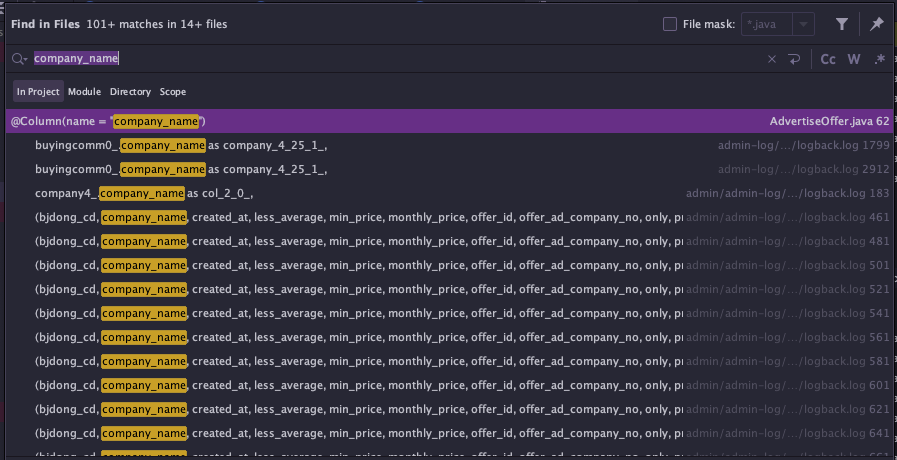The image size is (897, 460).
Task: Toggle Regex (.*) search option
Action: point(880,59)
